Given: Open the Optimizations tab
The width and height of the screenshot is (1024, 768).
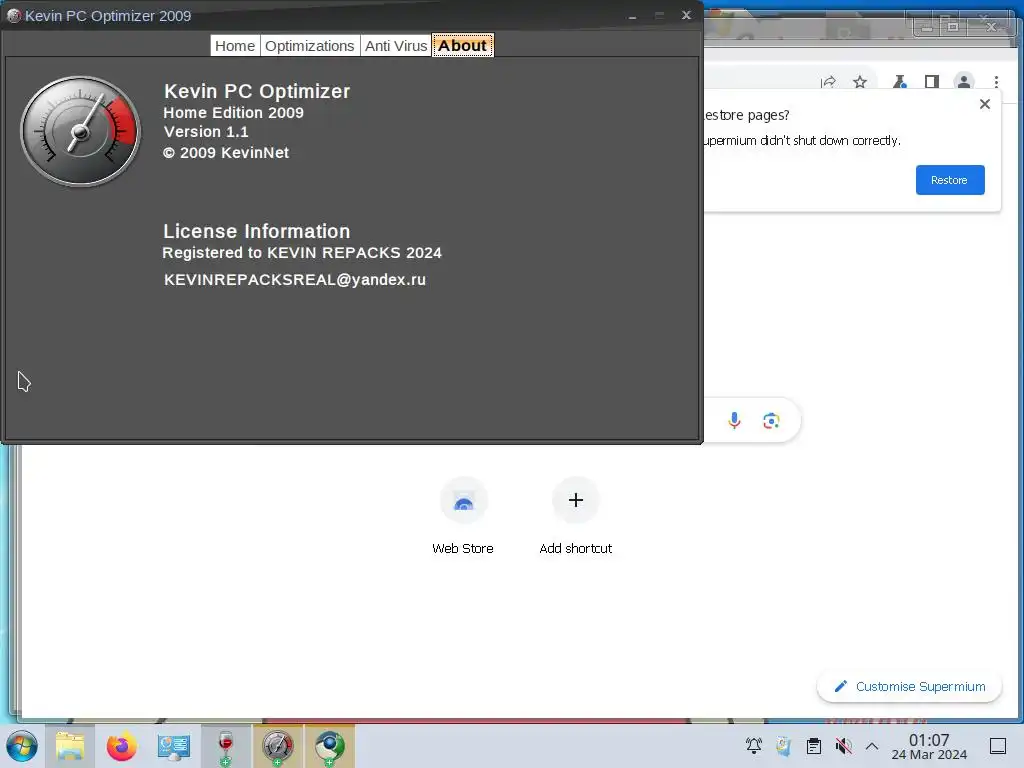Looking at the screenshot, I should [310, 46].
